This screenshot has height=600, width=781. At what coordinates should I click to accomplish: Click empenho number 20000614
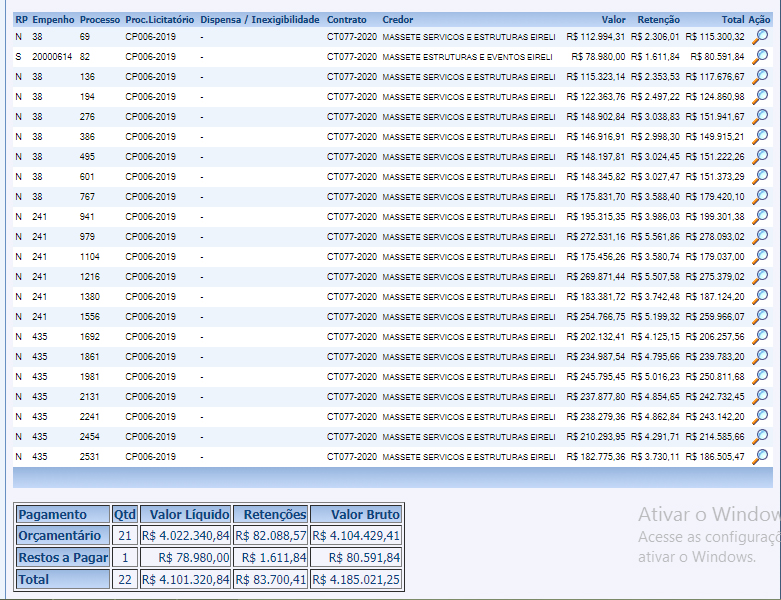click(52, 57)
